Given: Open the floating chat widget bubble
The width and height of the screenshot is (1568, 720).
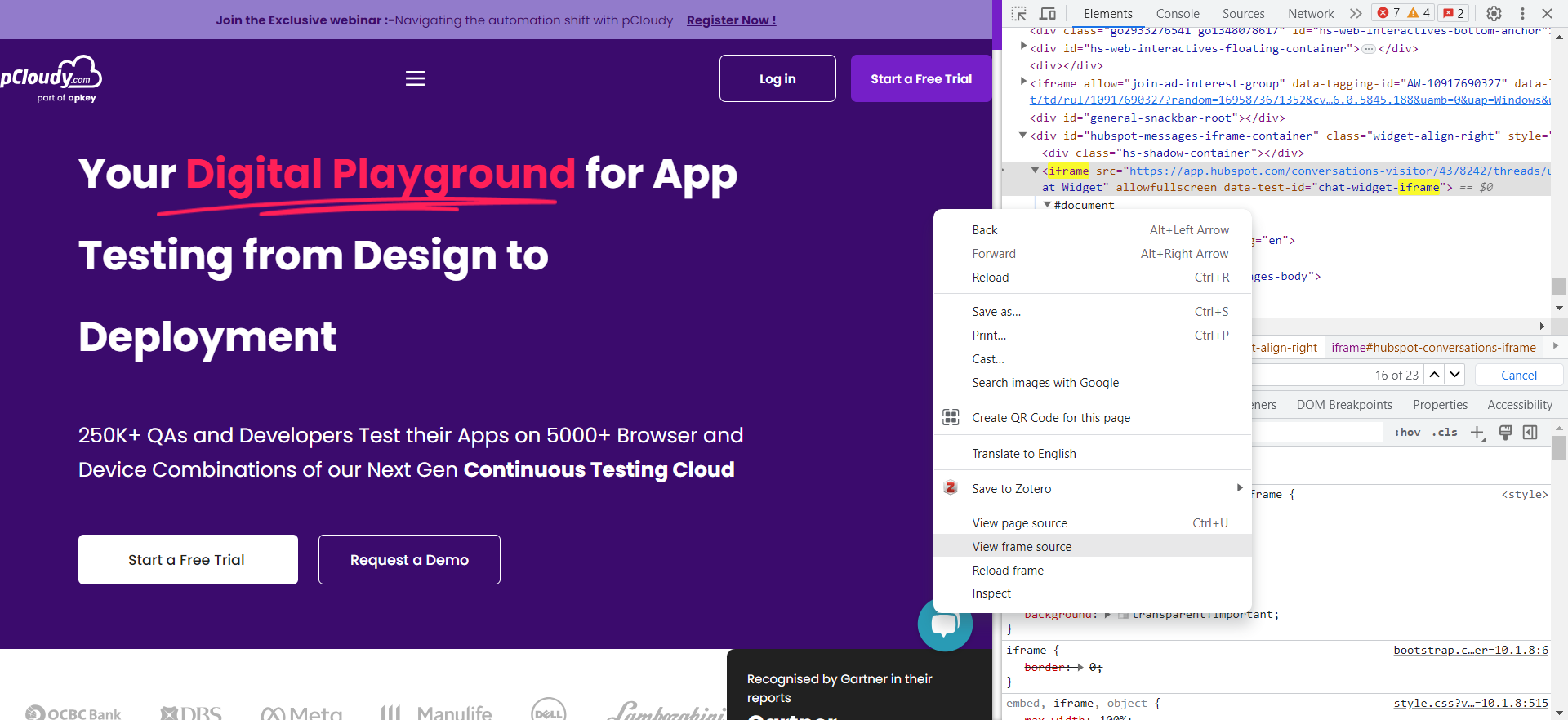Looking at the screenshot, I should coord(945,625).
